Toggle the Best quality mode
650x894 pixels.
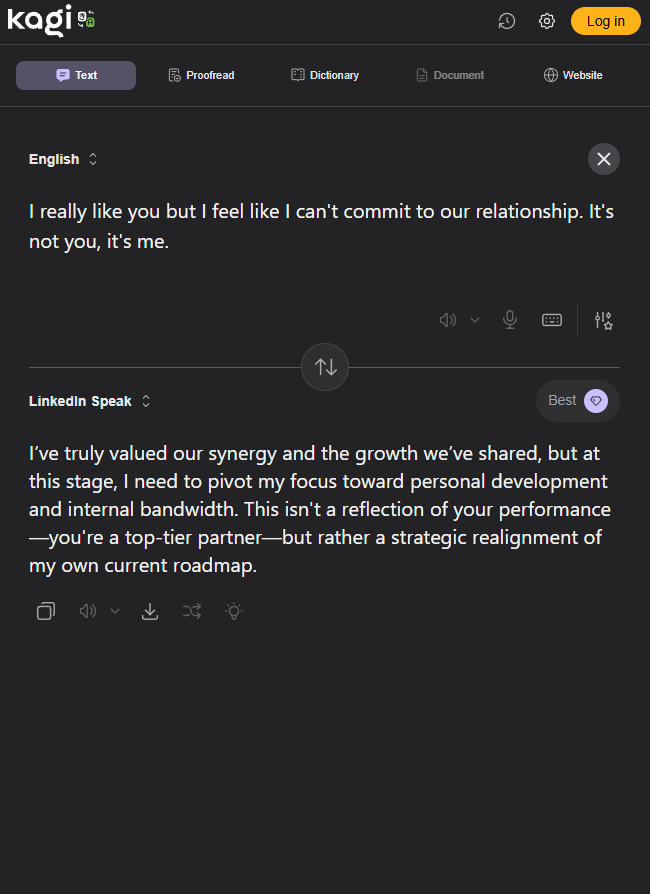(578, 401)
